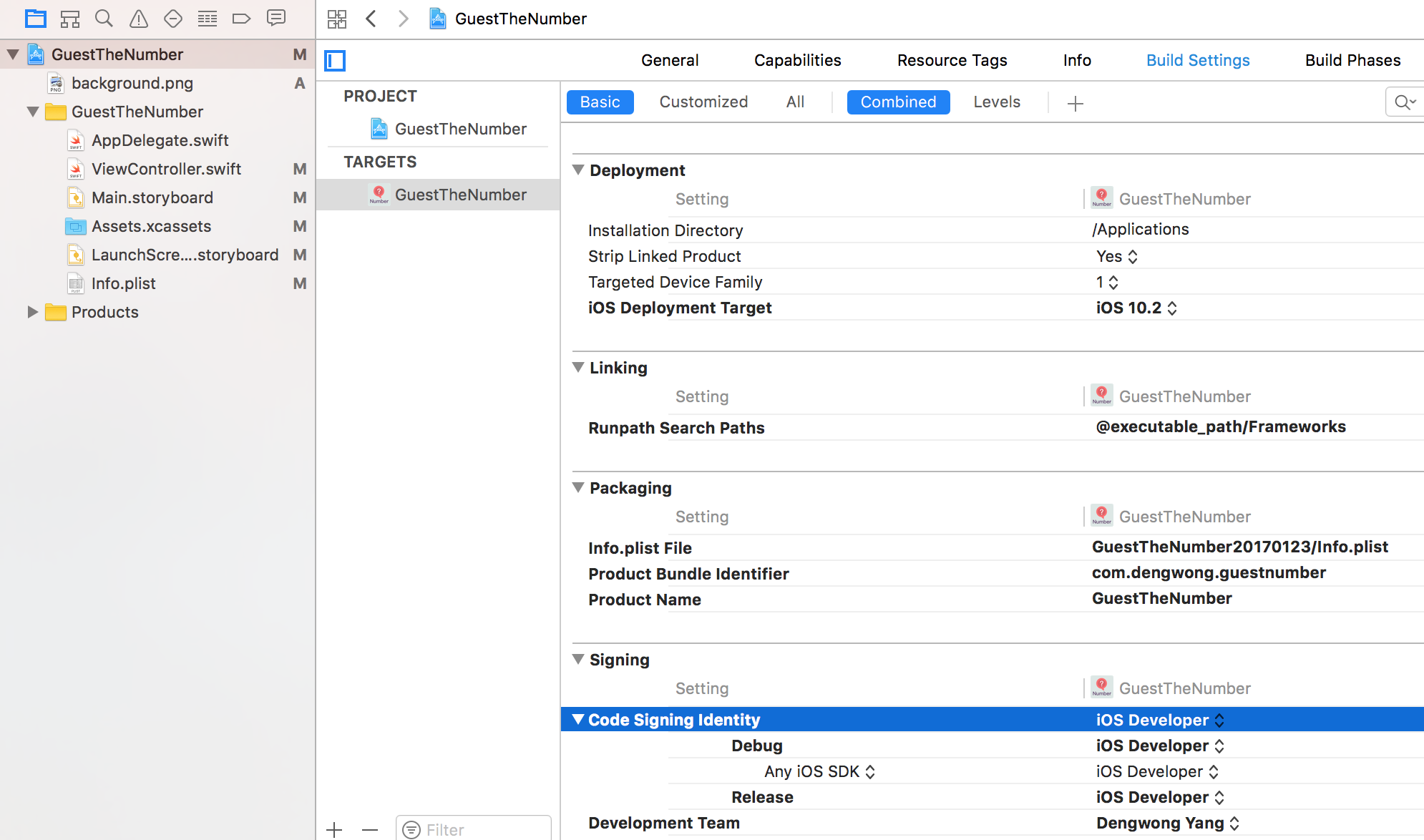Collapse the Packaging section
This screenshot has width=1424, height=840.
(578, 488)
